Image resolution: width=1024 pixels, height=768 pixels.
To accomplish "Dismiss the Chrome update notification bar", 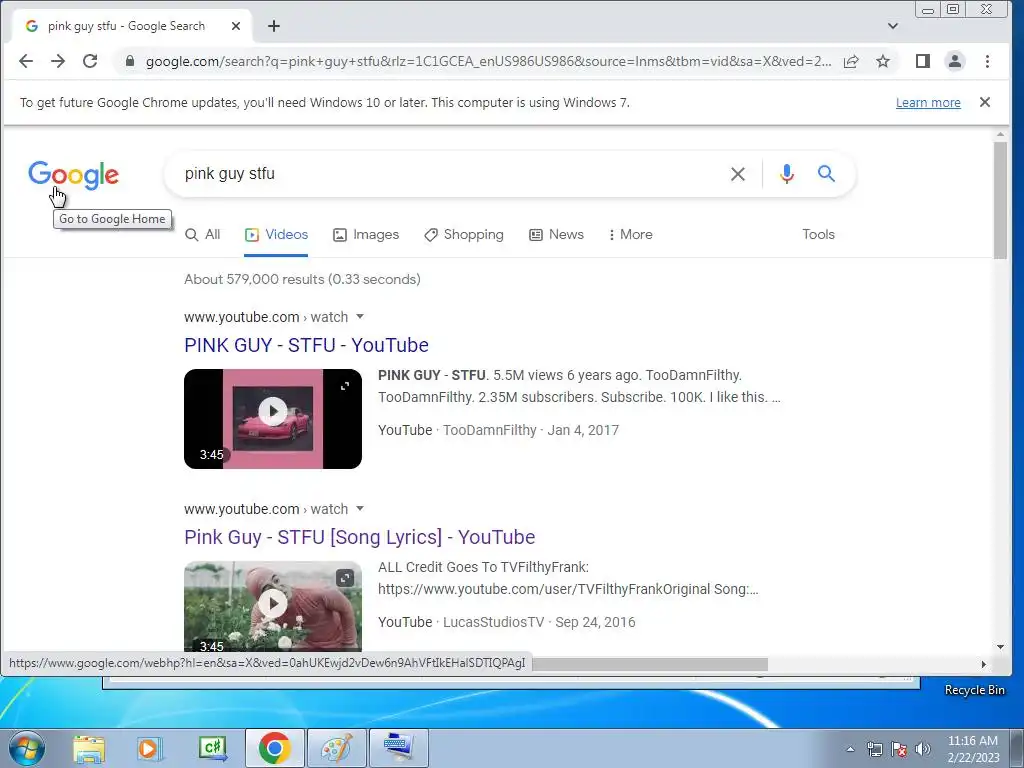I will [x=985, y=102].
